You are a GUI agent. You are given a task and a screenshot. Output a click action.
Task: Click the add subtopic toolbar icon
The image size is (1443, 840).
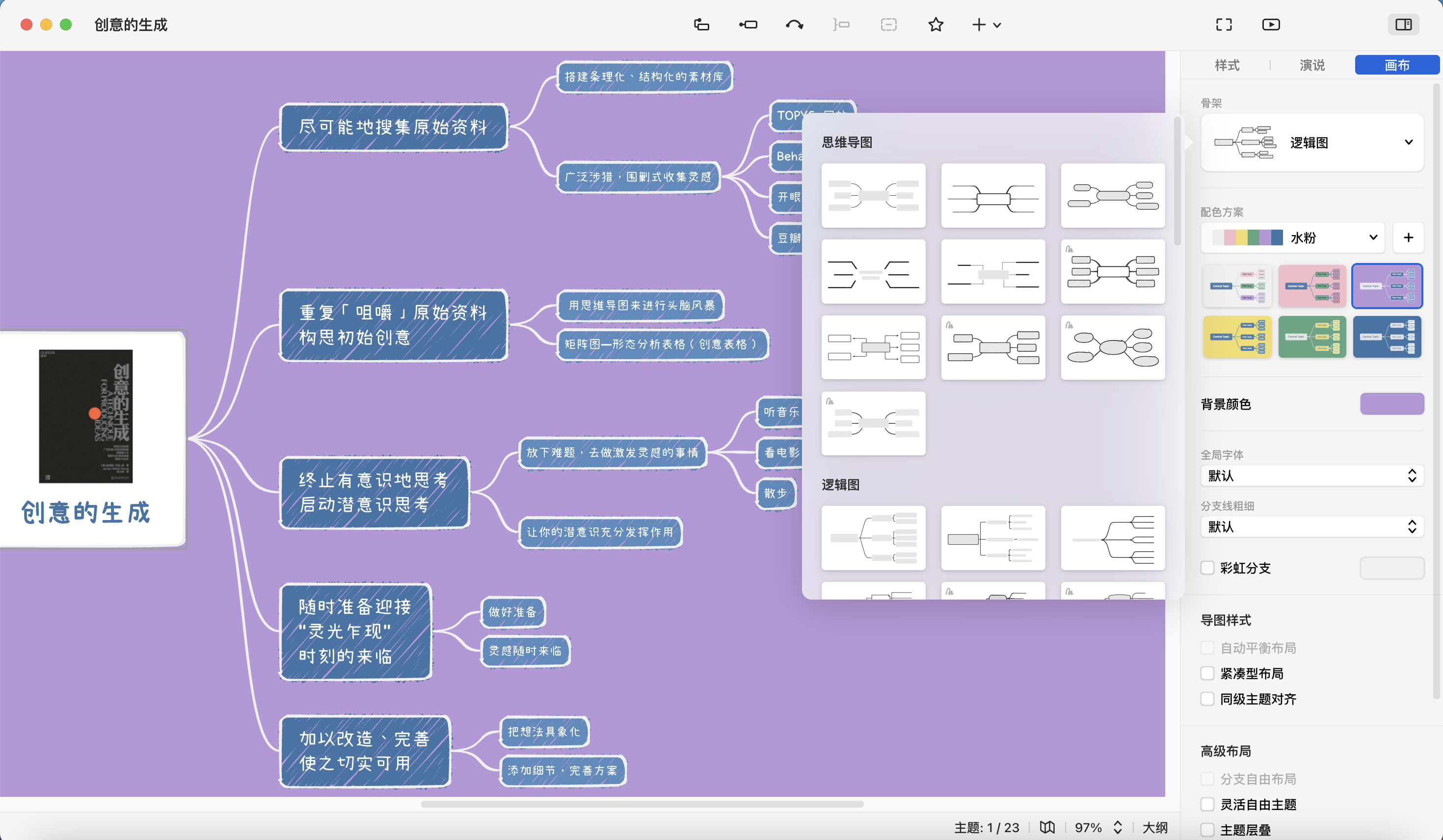pyautogui.click(x=748, y=25)
